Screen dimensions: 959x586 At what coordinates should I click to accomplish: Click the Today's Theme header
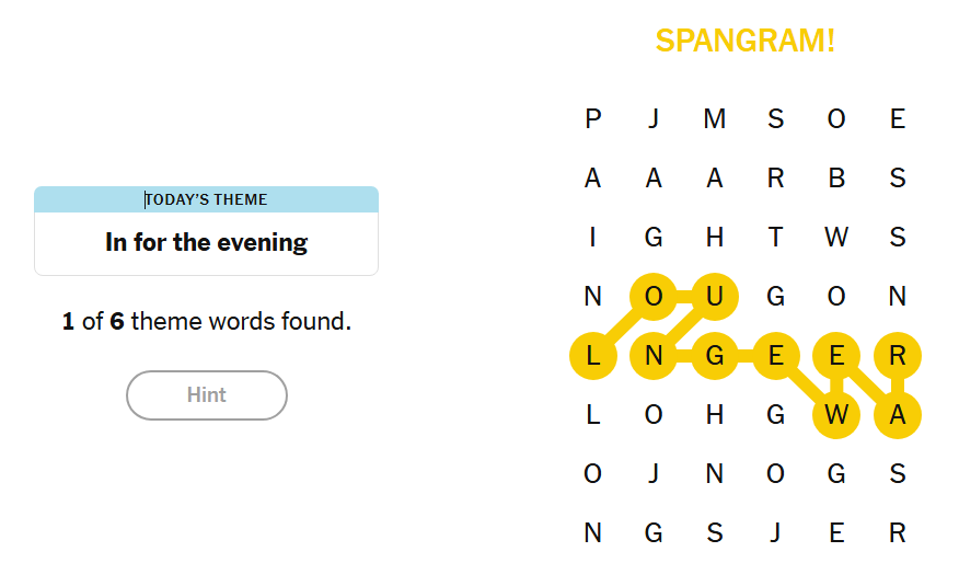point(206,199)
